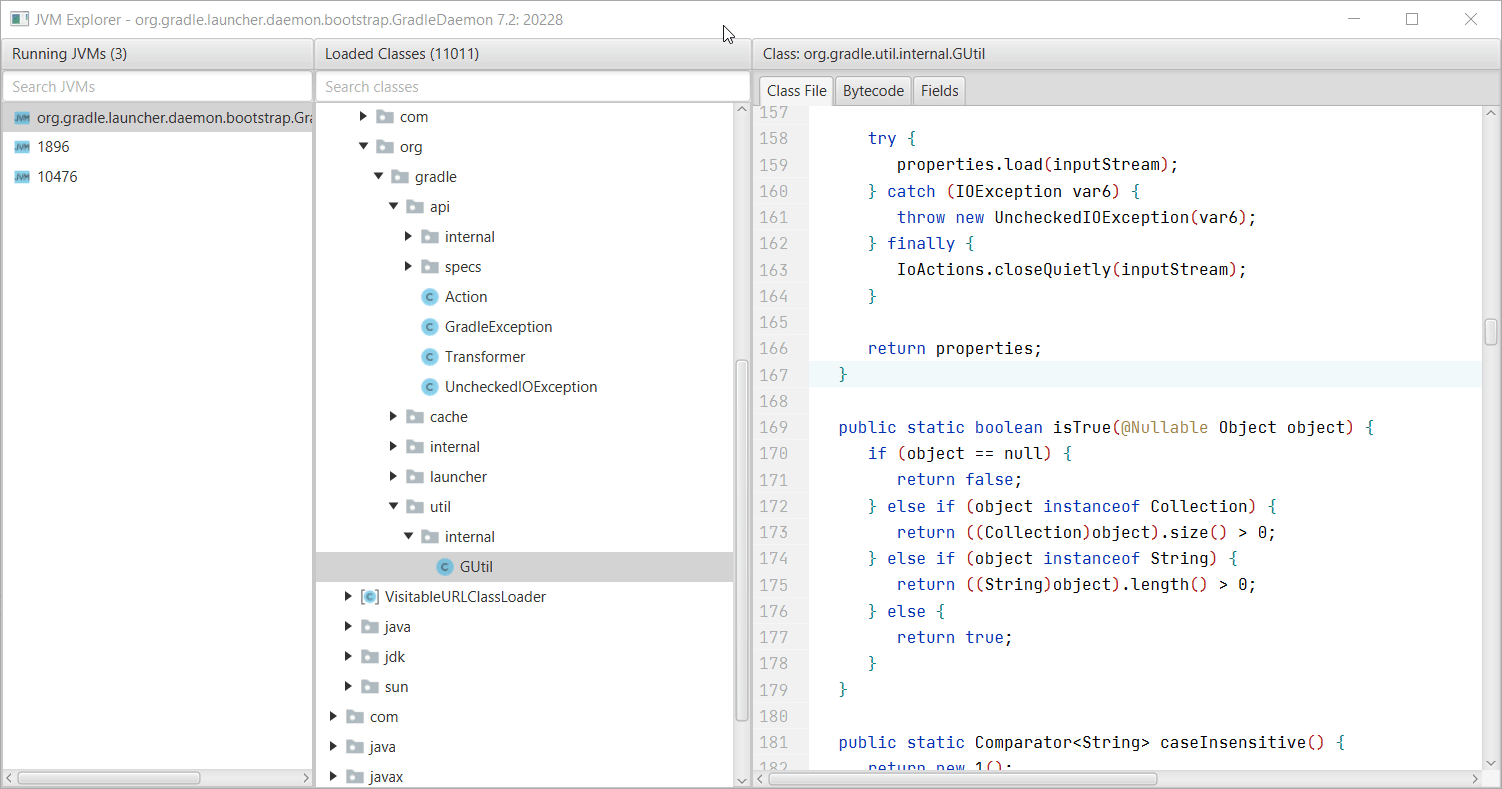Click the vertical scrollbar thumb in code view
Screen dimensions: 1502x789
coord(1490,332)
